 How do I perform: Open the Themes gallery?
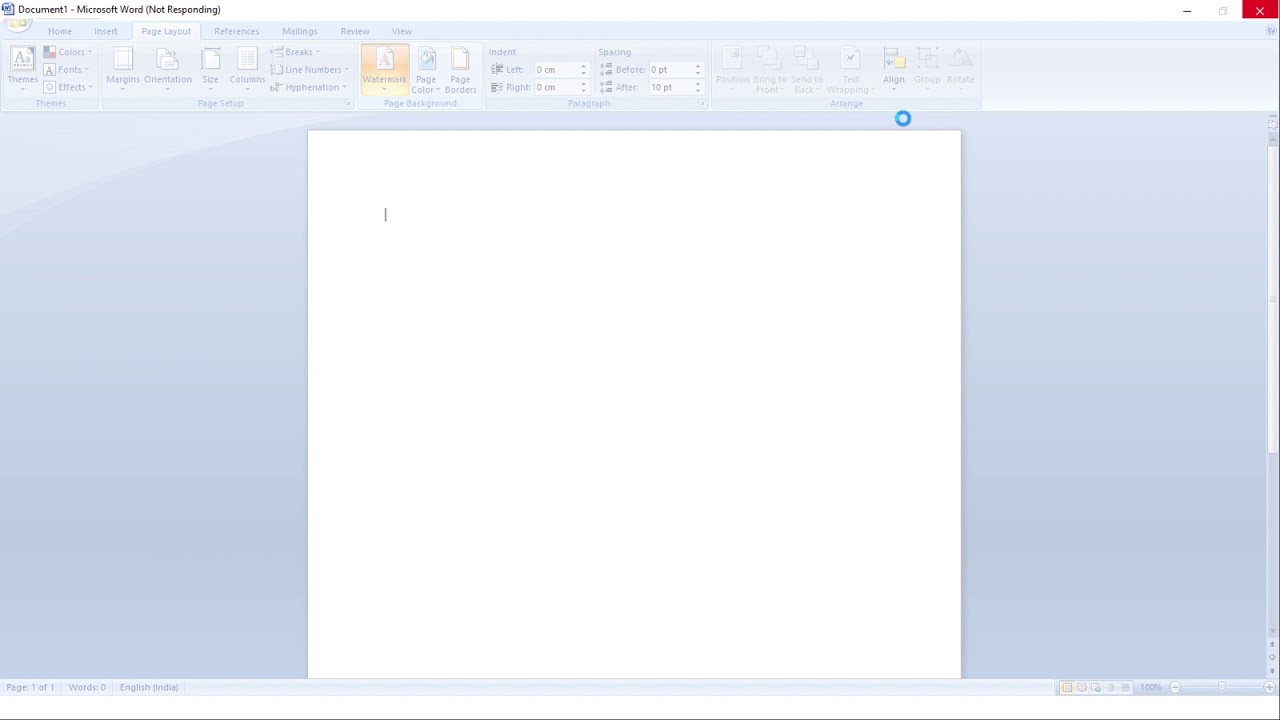pyautogui.click(x=22, y=69)
